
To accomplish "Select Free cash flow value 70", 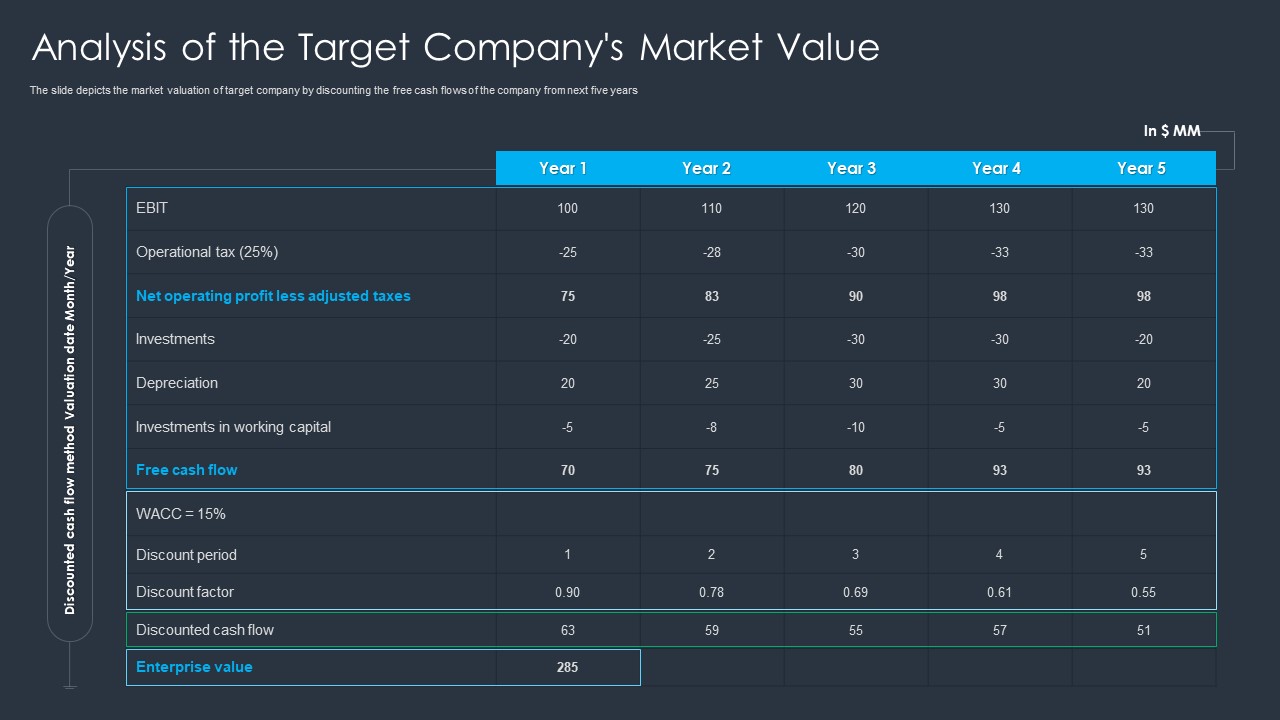I will (x=568, y=470).
